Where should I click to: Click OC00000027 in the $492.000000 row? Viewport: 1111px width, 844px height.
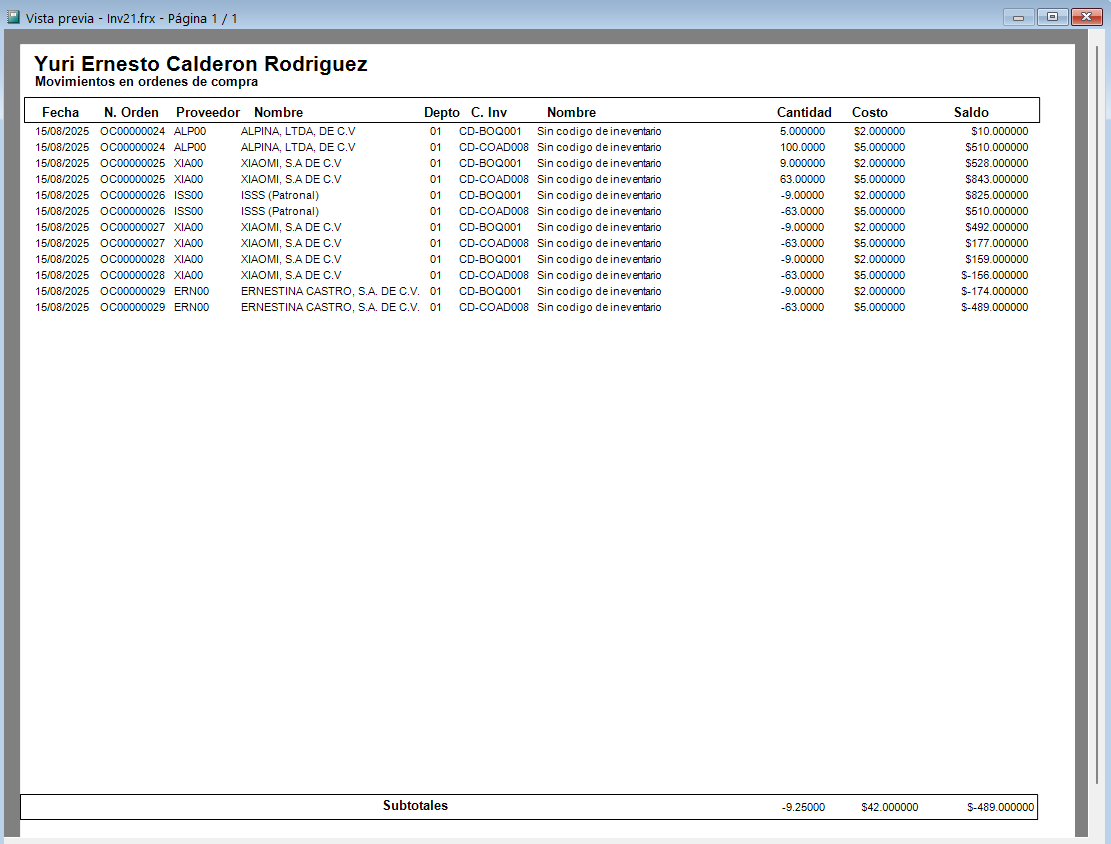[132, 227]
